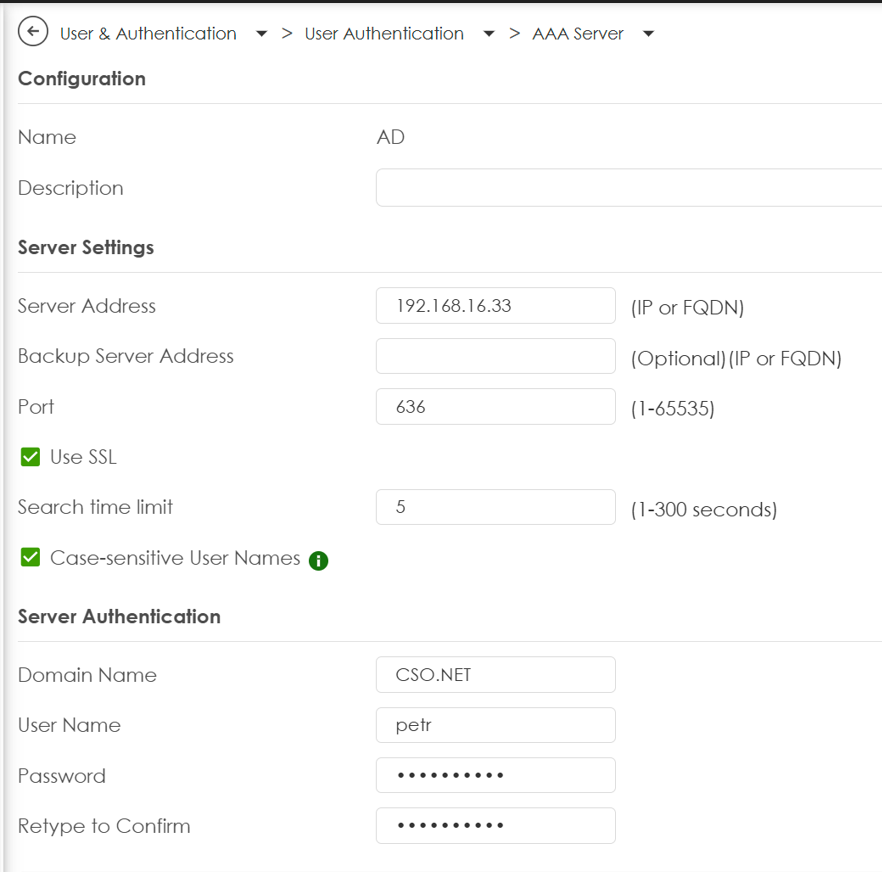Click the Configuration section heading

pos(81,78)
